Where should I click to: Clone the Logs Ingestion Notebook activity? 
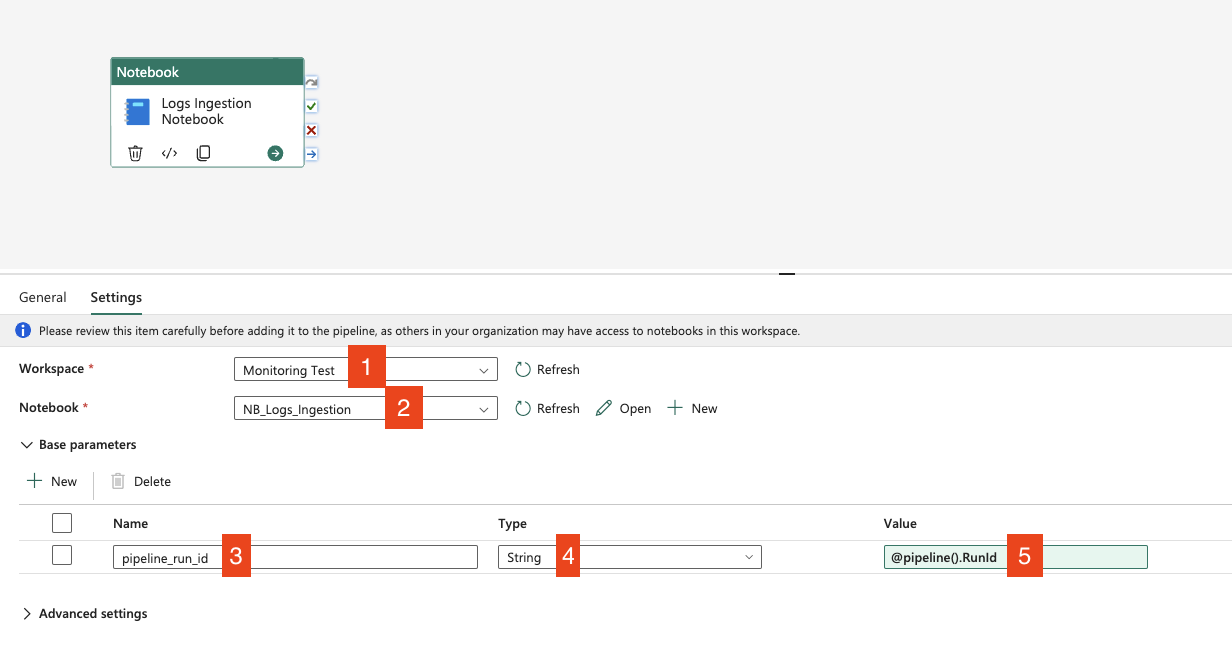tap(203, 153)
